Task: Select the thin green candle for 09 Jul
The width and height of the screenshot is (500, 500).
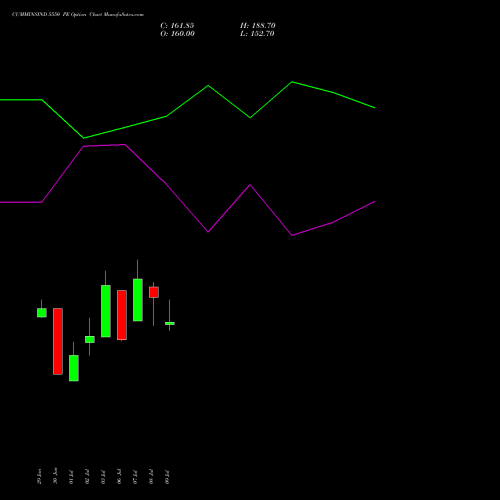Action: pos(170,323)
